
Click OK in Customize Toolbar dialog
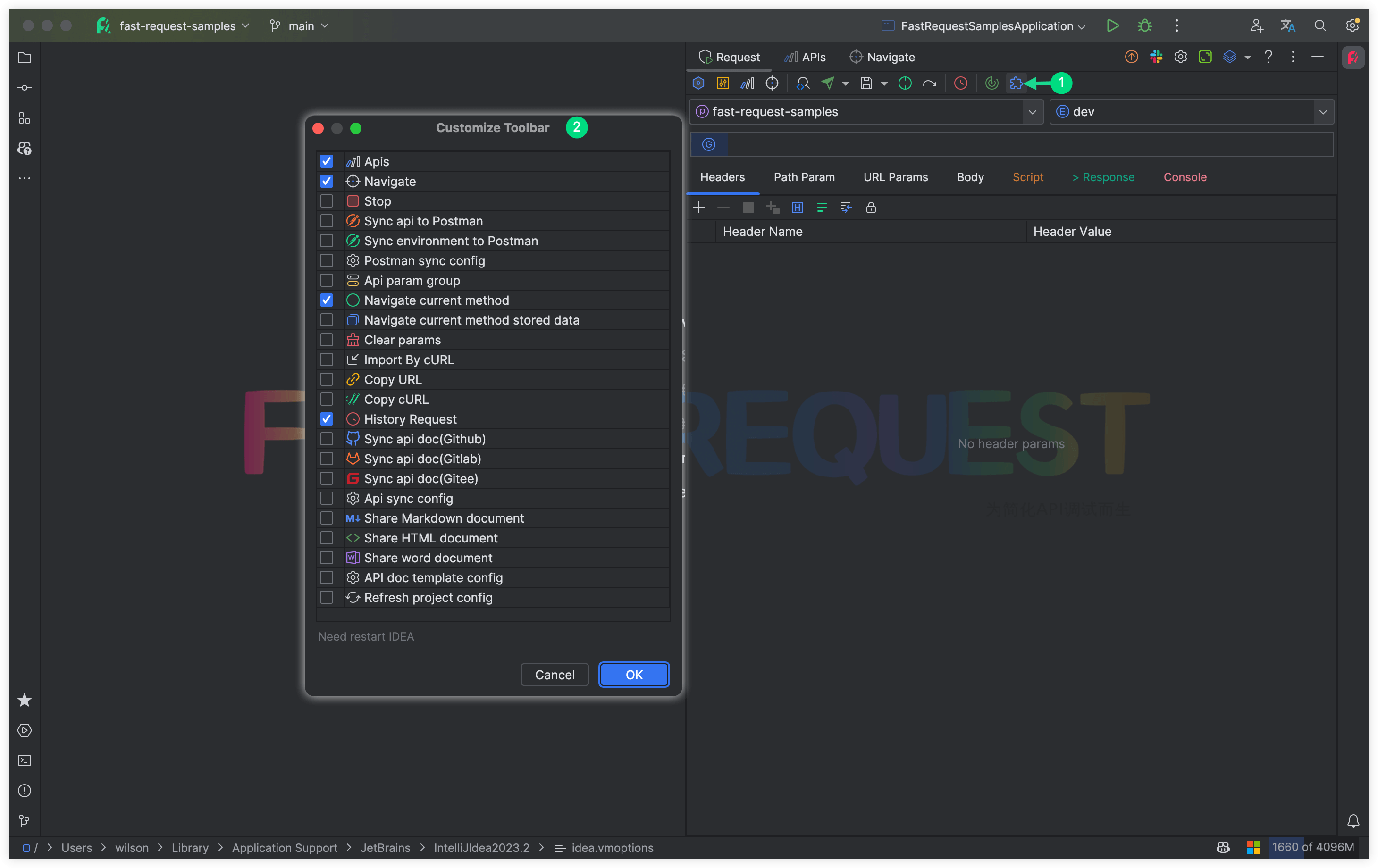click(633, 675)
